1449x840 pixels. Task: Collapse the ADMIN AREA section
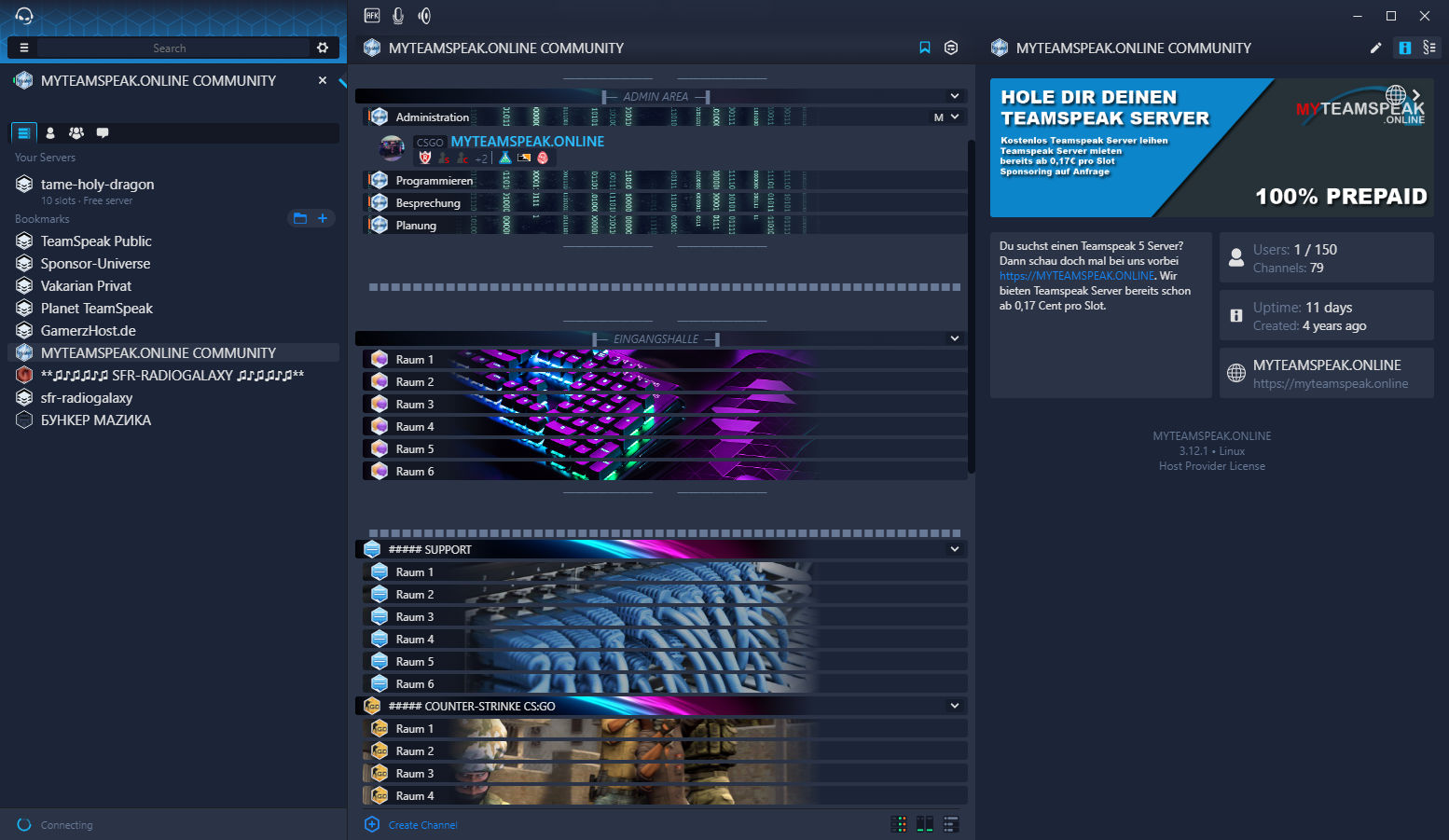(x=954, y=96)
